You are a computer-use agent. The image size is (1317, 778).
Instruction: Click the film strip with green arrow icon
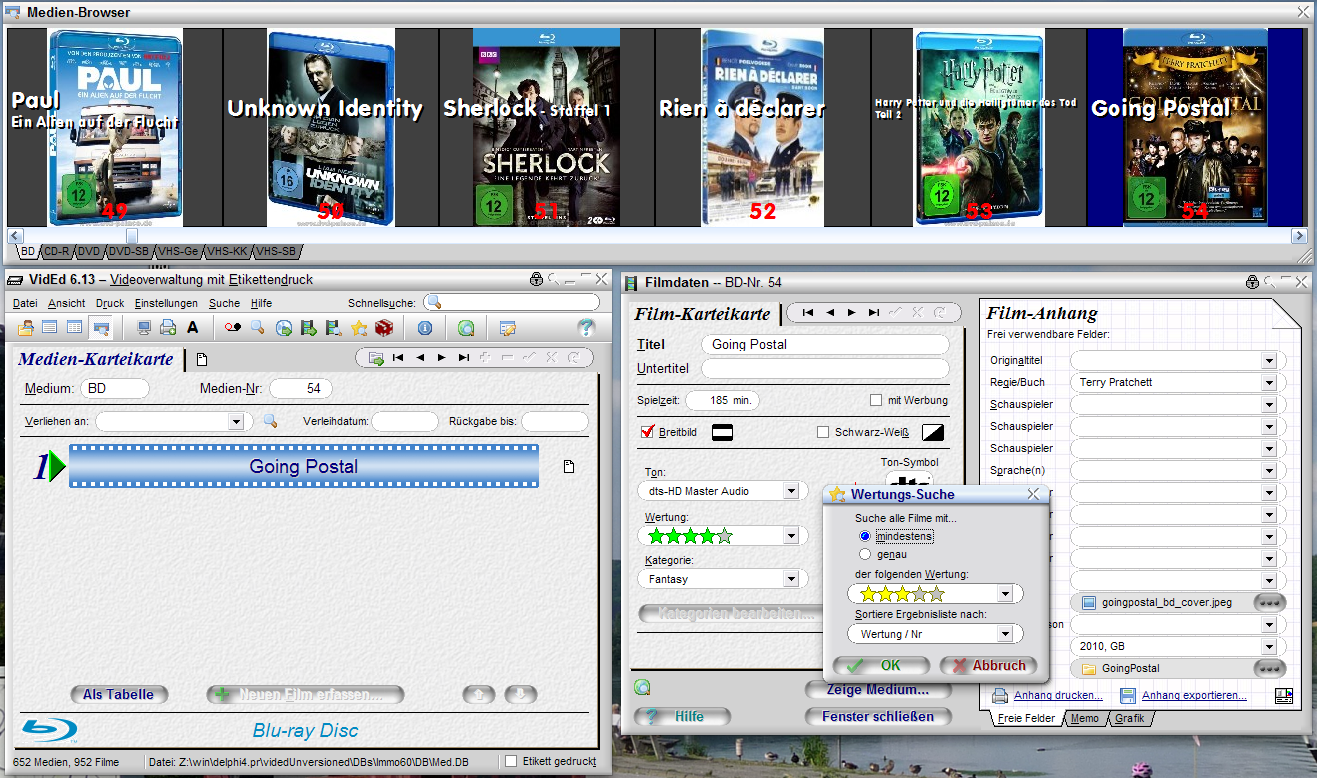pos(308,327)
